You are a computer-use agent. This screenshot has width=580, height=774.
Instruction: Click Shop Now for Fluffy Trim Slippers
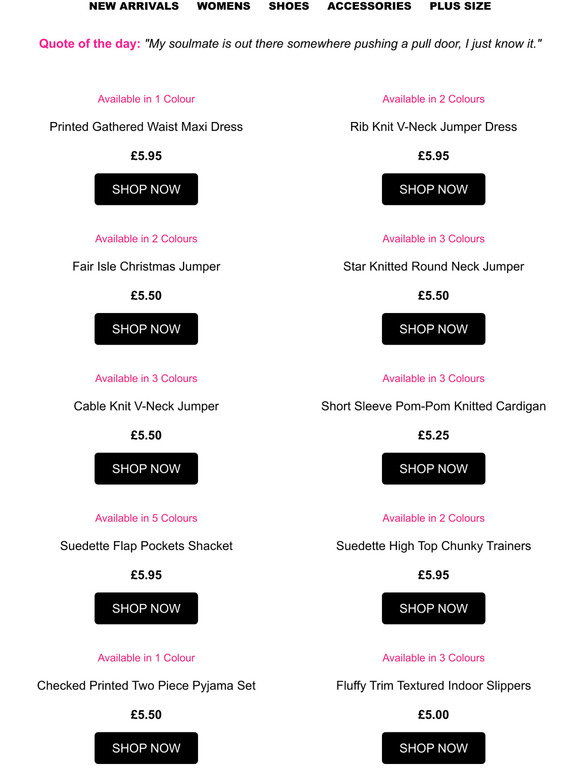click(x=433, y=748)
